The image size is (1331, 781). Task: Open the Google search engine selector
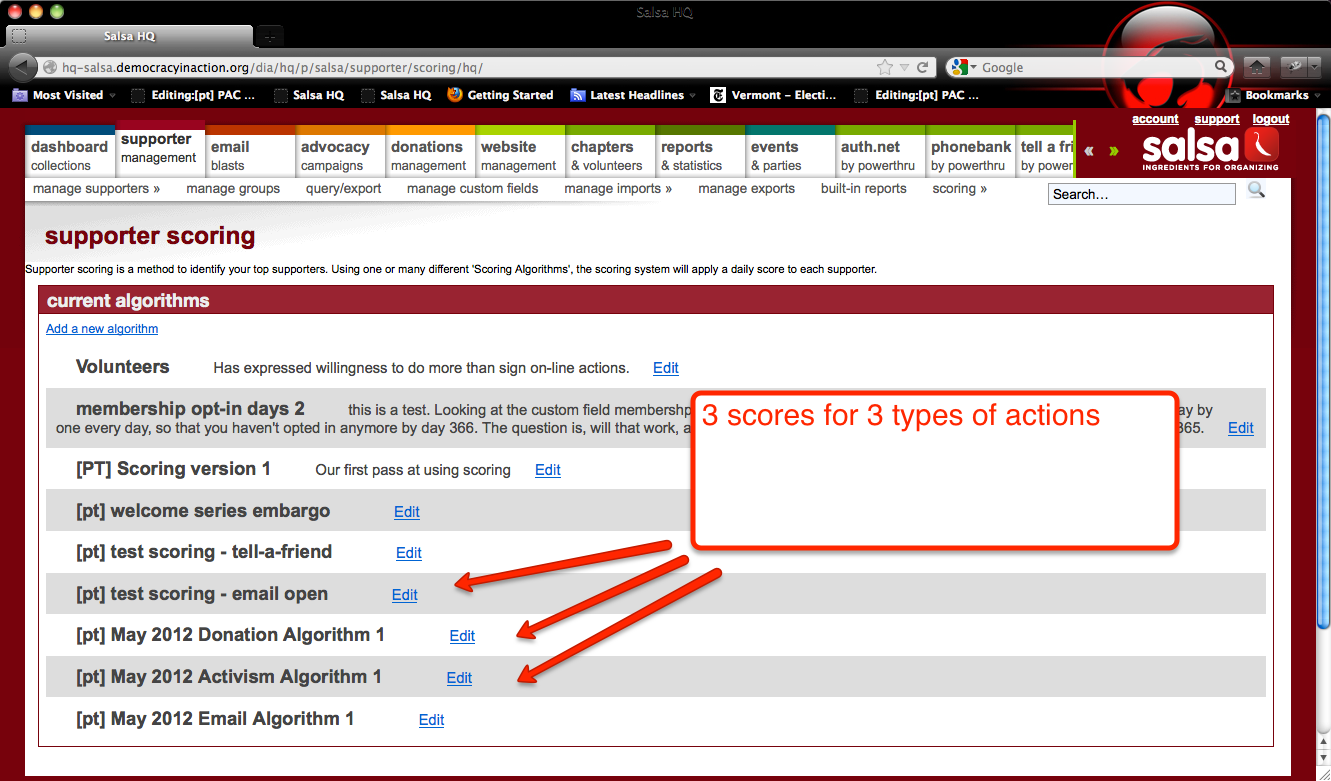963,67
